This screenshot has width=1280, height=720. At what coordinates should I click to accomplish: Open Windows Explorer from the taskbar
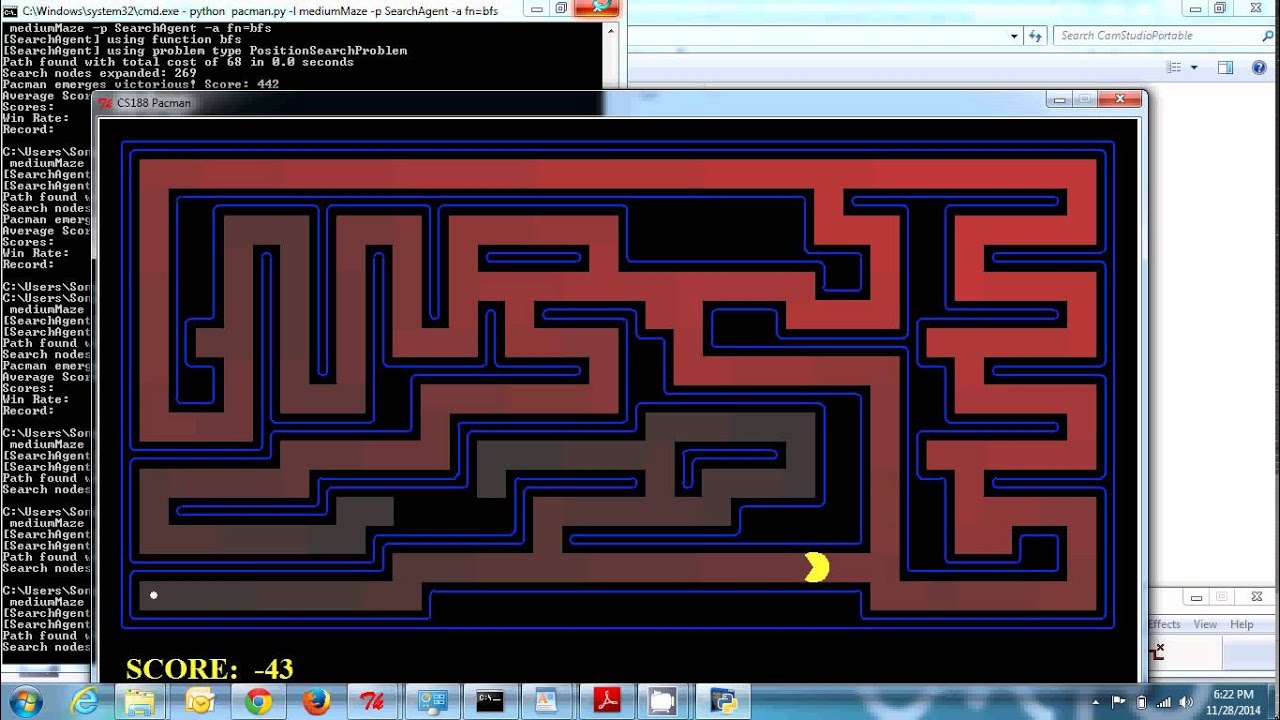coord(141,701)
